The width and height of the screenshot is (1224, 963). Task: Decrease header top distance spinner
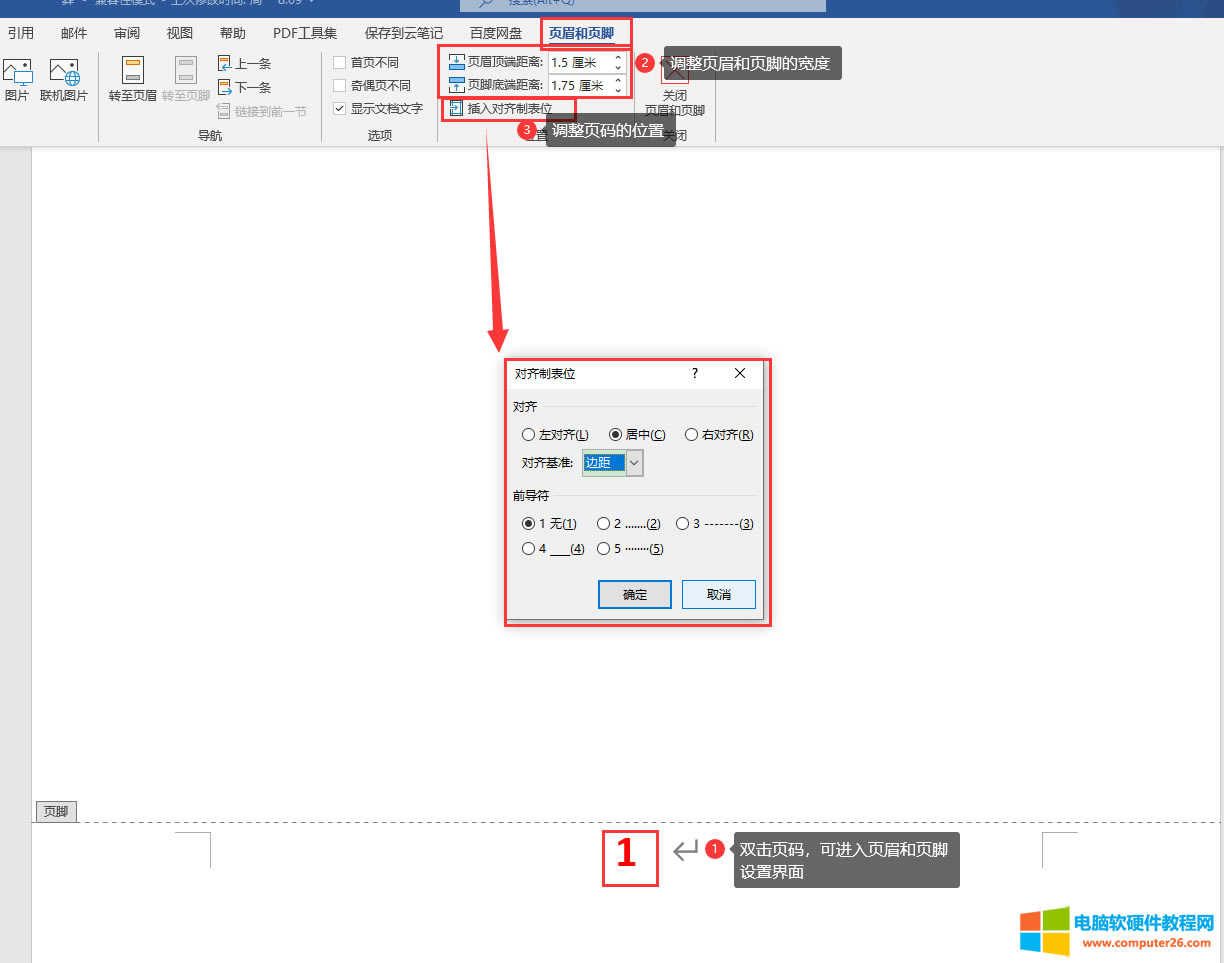tap(618, 67)
